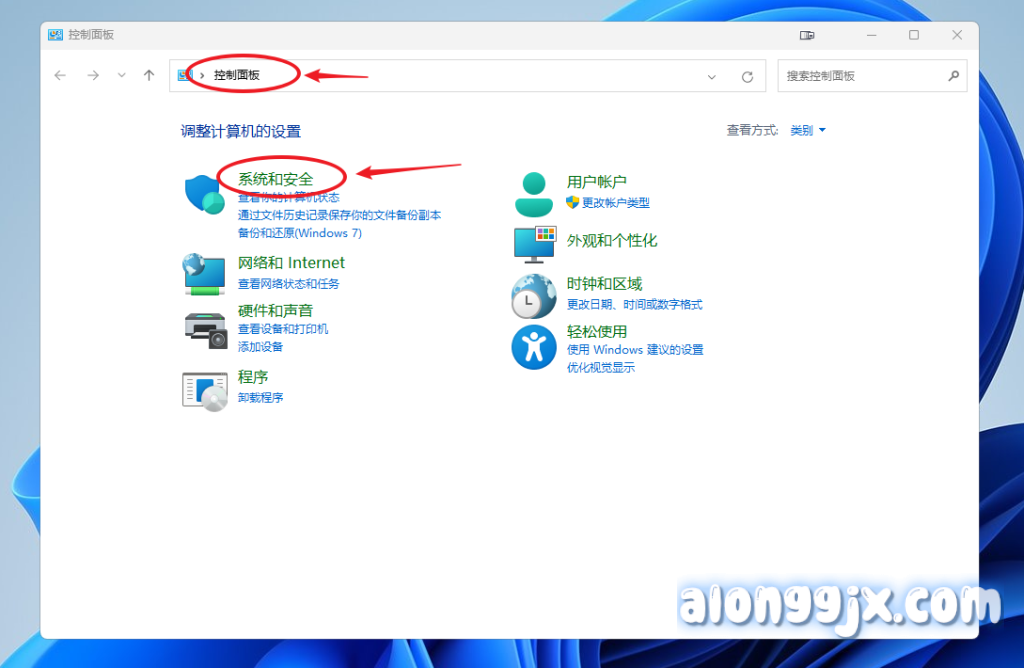The width and height of the screenshot is (1024, 668).
Task: Click the search magnifier icon
Action: coord(953,76)
